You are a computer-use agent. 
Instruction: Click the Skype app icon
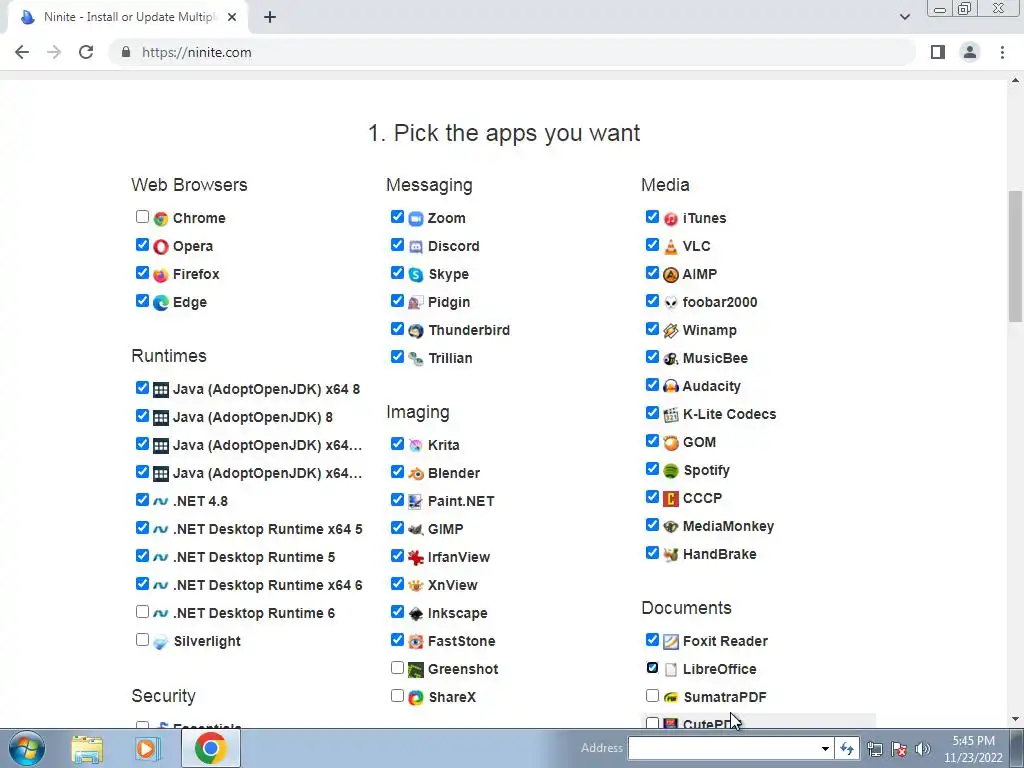coord(416,274)
